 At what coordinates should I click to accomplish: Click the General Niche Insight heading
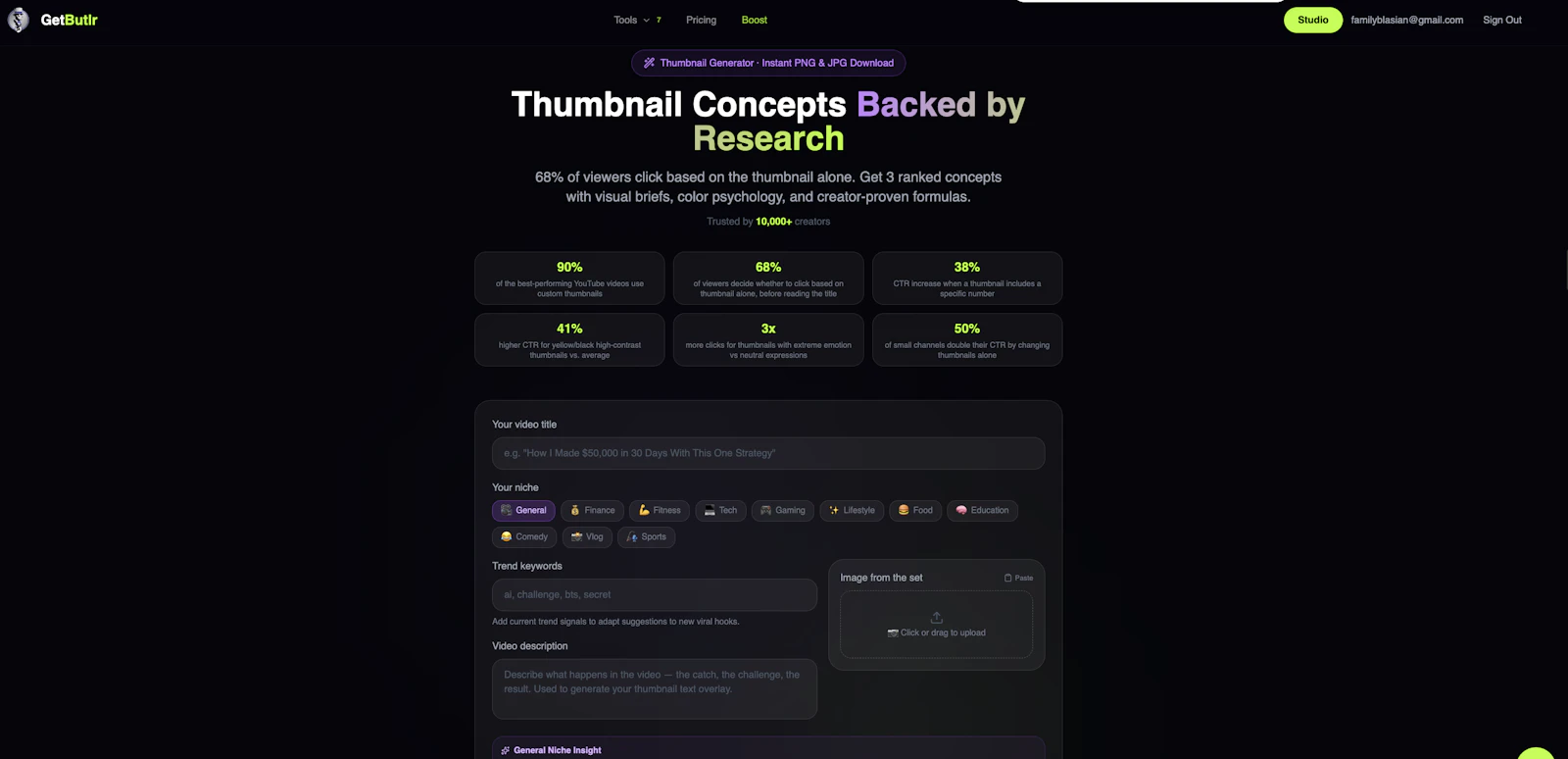[558, 750]
